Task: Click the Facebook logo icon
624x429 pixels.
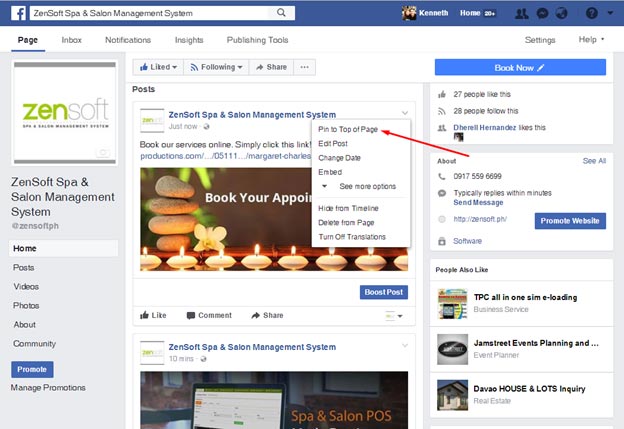Action: 18,13
